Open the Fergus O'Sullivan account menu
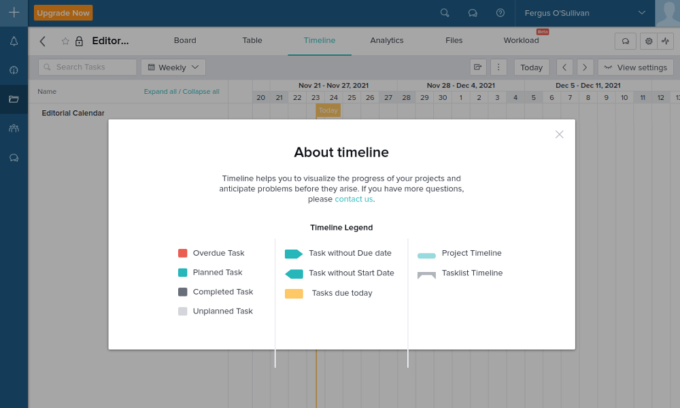This screenshot has height=408, width=680. click(585, 13)
